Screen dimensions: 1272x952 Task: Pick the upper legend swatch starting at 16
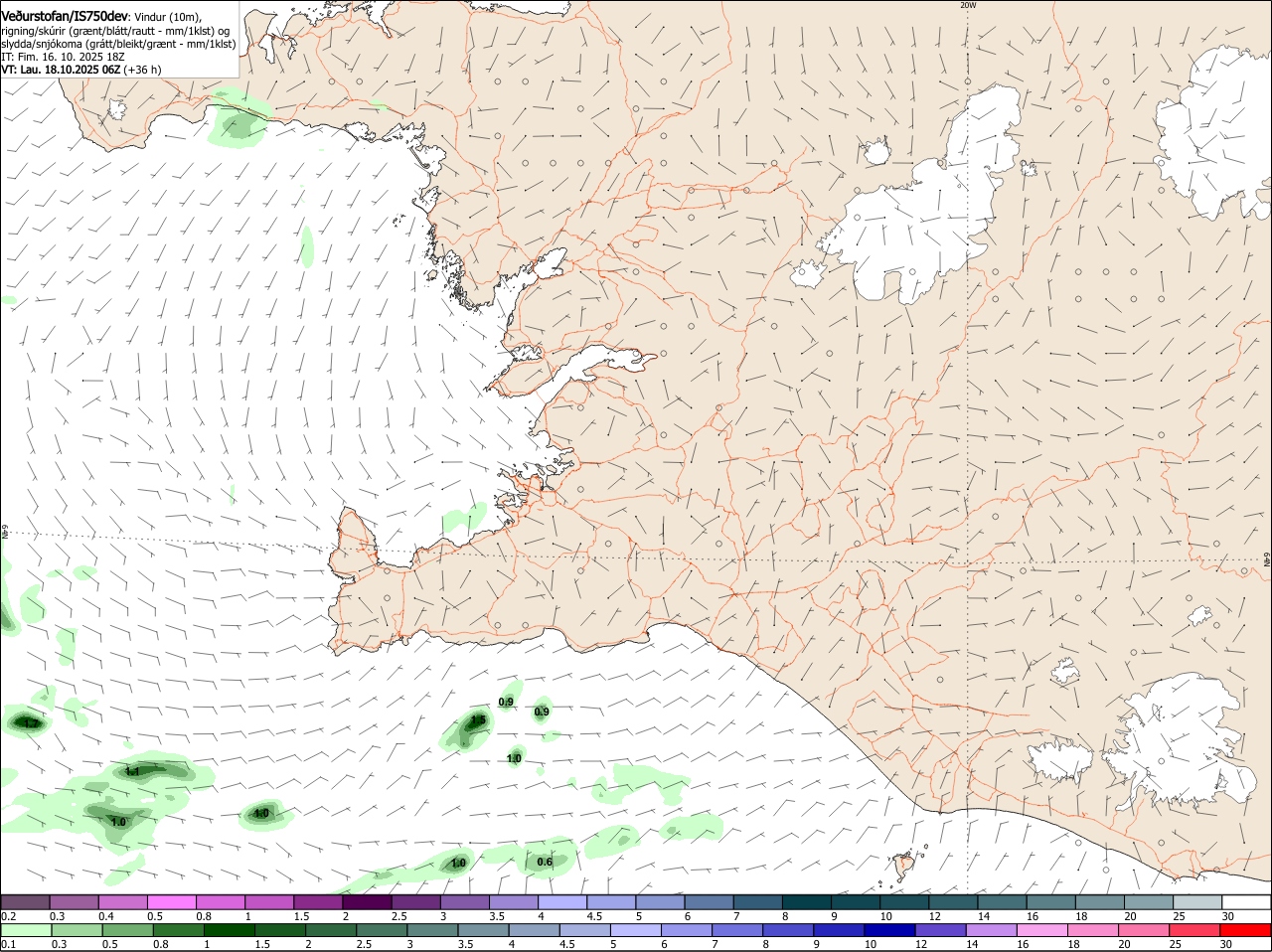[x=1051, y=902]
